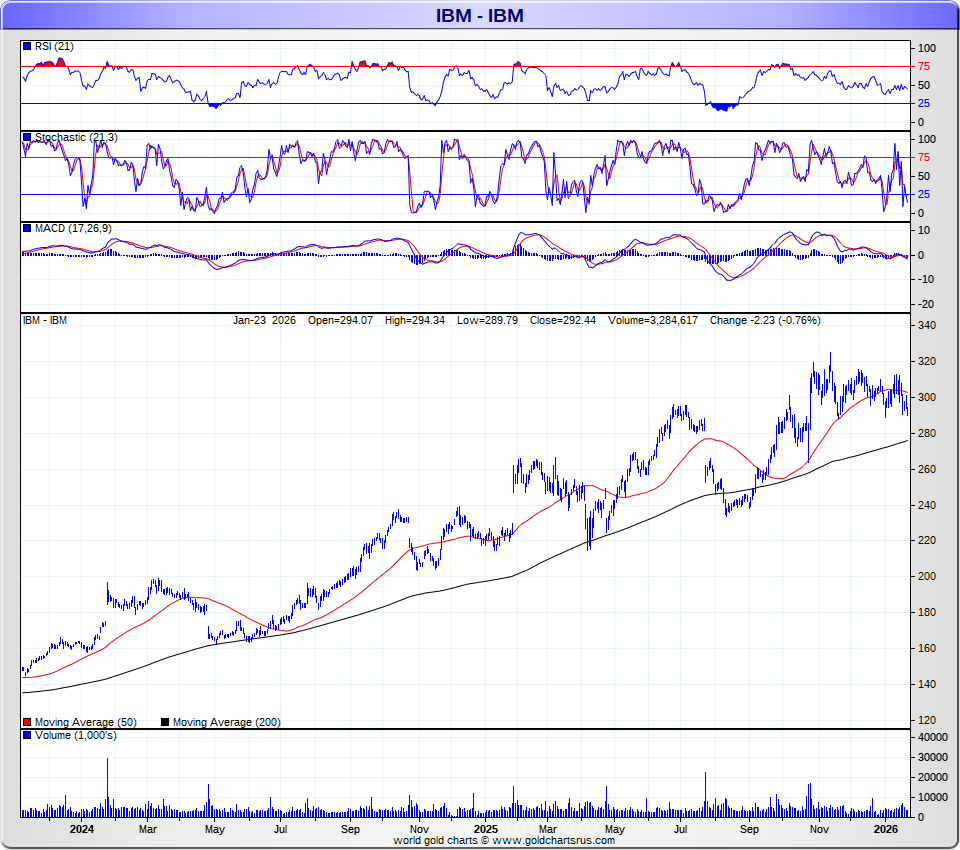Click the '2024' x-axis label
Viewport: 960px width, 850px height.
point(81,829)
